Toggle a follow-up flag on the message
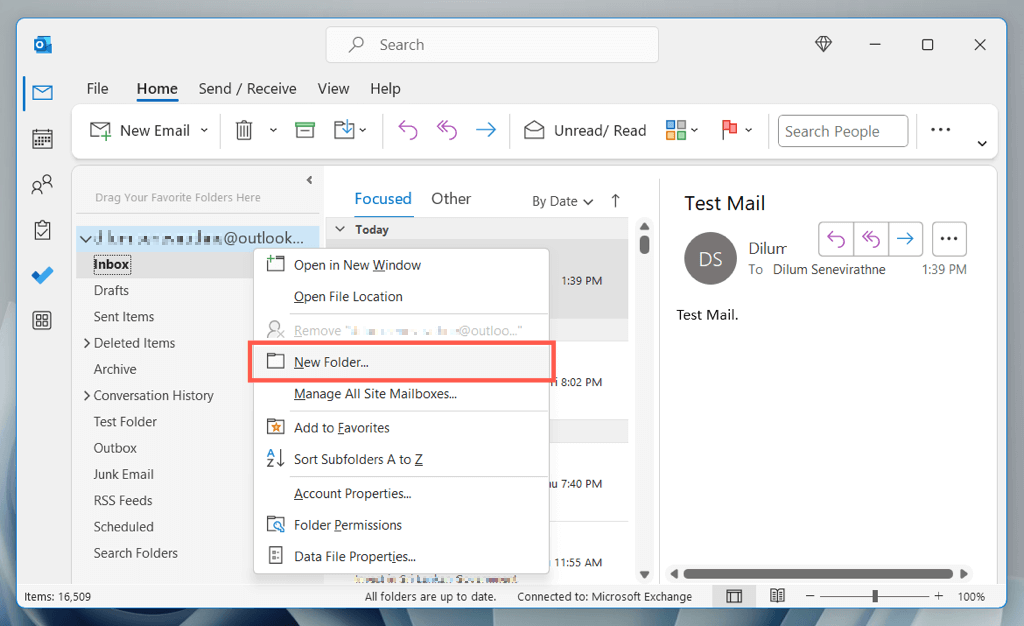1024x626 pixels. [731, 130]
